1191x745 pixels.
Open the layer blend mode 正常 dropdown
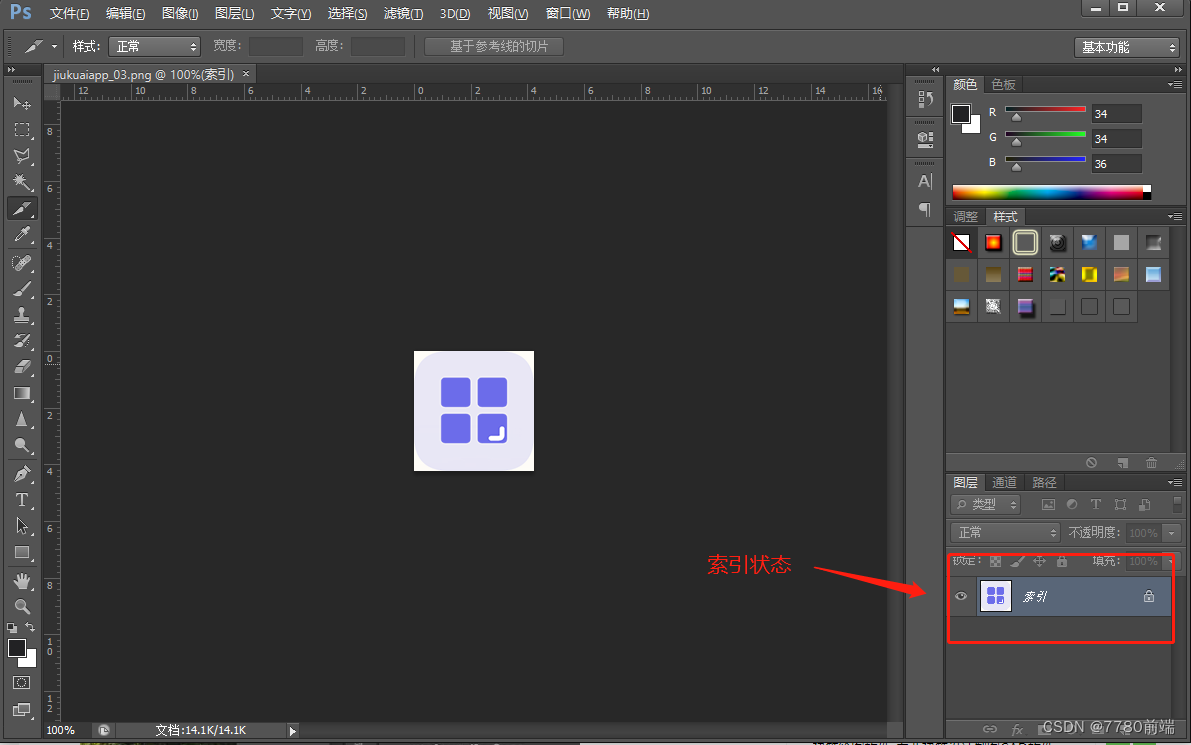pos(1005,532)
